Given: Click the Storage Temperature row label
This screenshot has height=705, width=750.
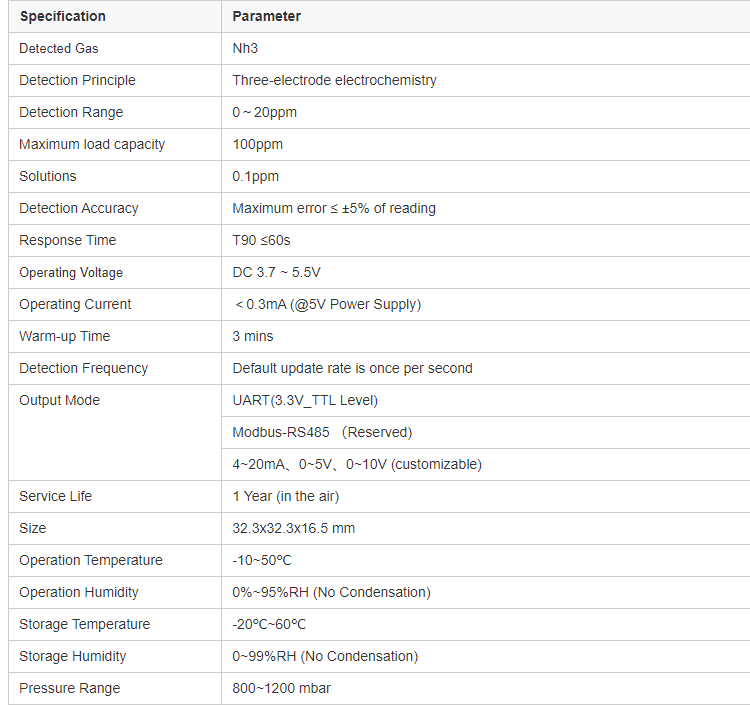Looking at the screenshot, I should click(85, 624).
